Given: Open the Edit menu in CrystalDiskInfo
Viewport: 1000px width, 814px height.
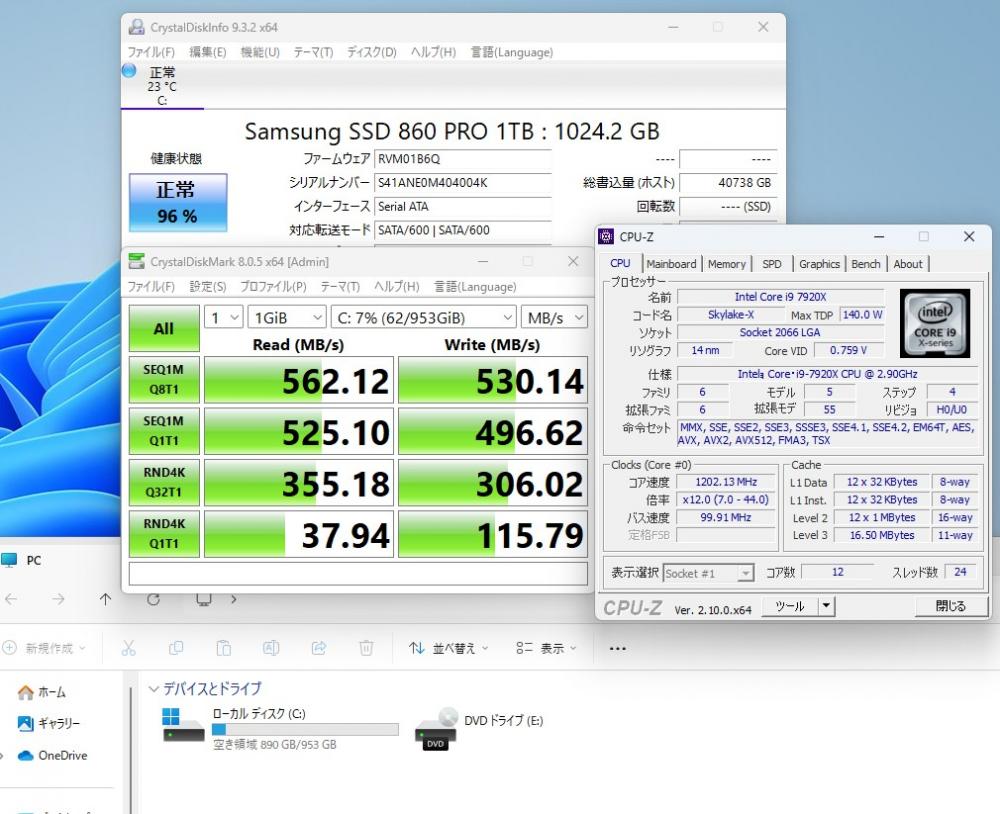Looking at the screenshot, I should point(208,52).
